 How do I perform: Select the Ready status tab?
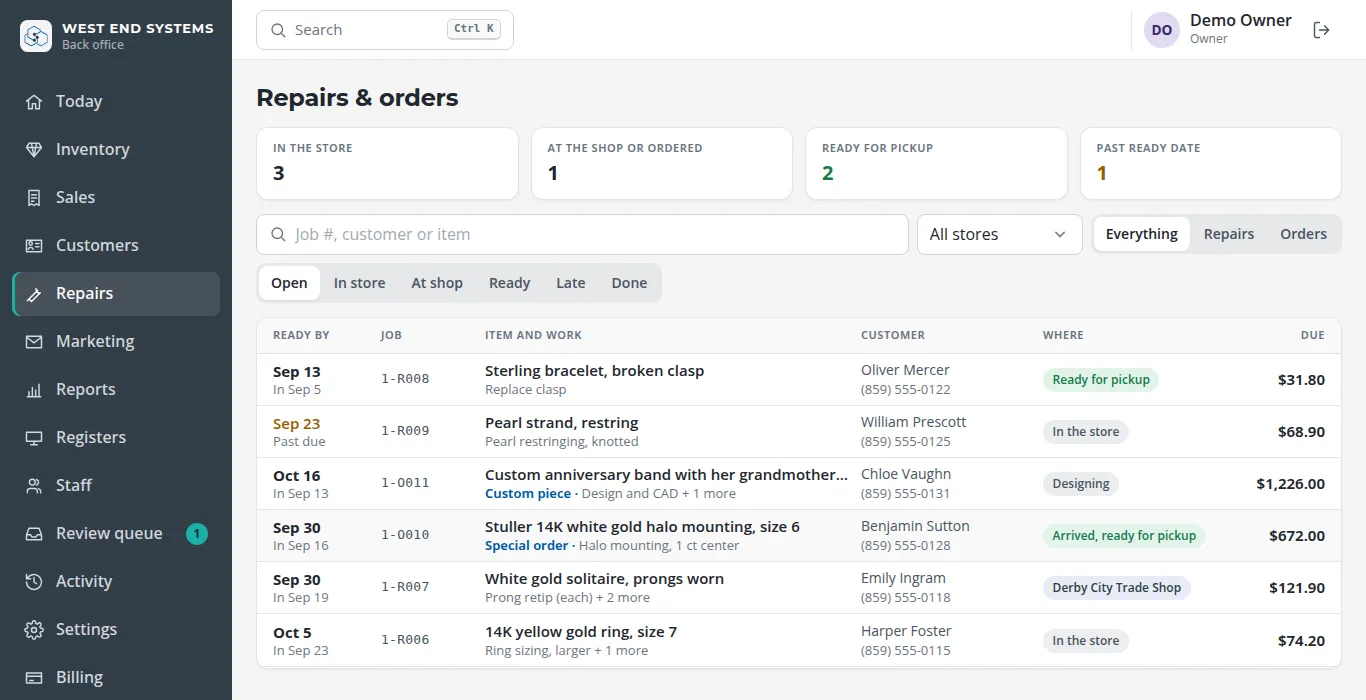pyautogui.click(x=509, y=283)
